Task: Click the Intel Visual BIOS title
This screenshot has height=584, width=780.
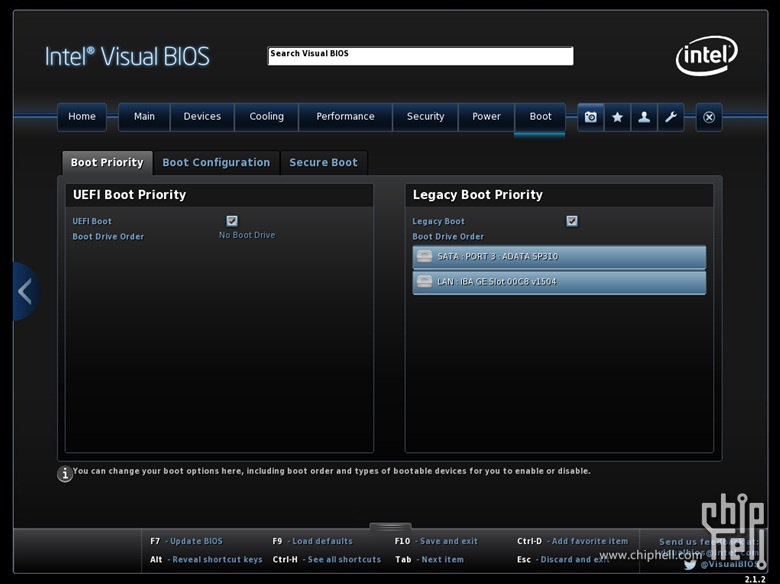Action: pyautogui.click(x=127, y=57)
